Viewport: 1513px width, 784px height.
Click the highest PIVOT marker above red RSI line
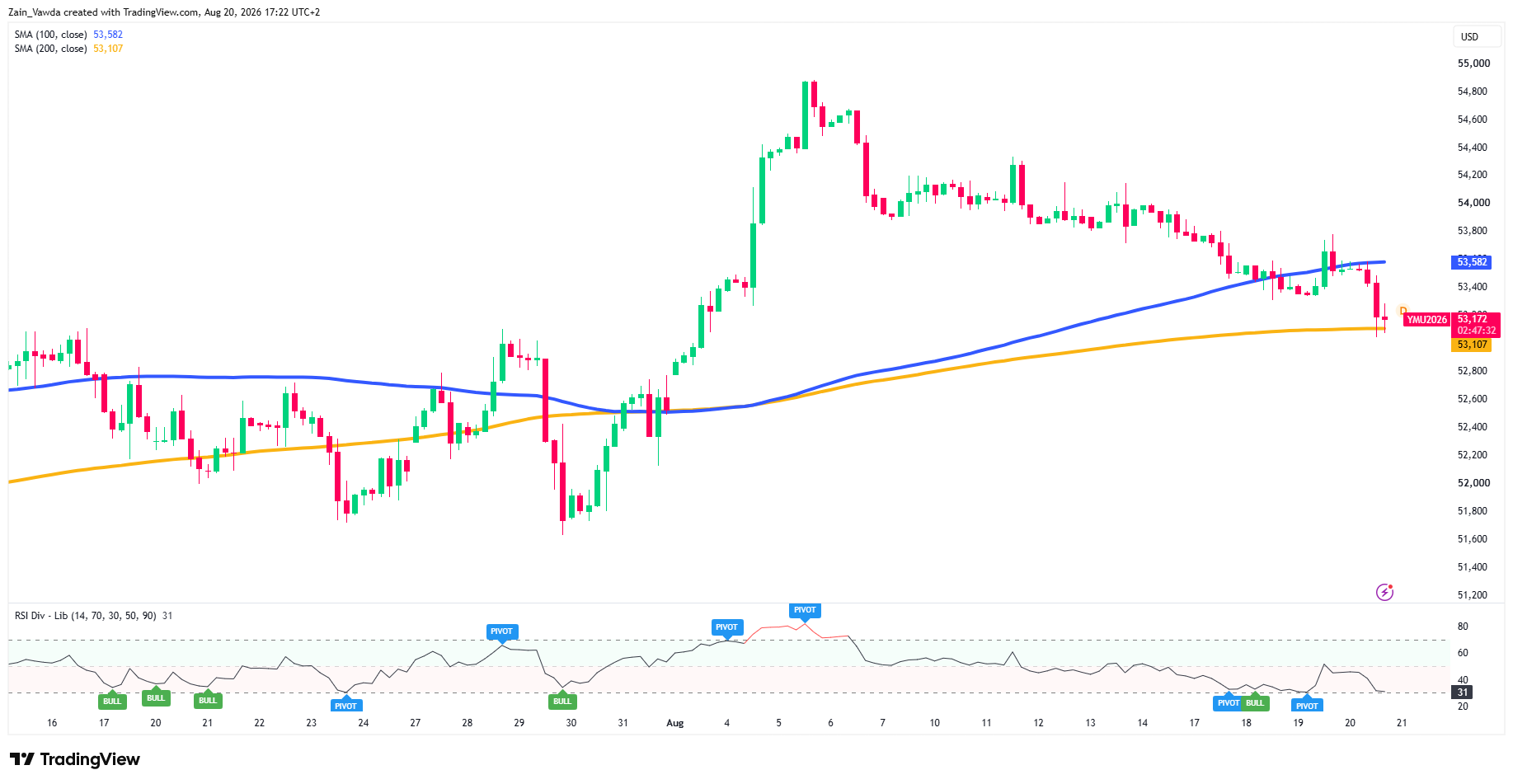click(x=805, y=610)
